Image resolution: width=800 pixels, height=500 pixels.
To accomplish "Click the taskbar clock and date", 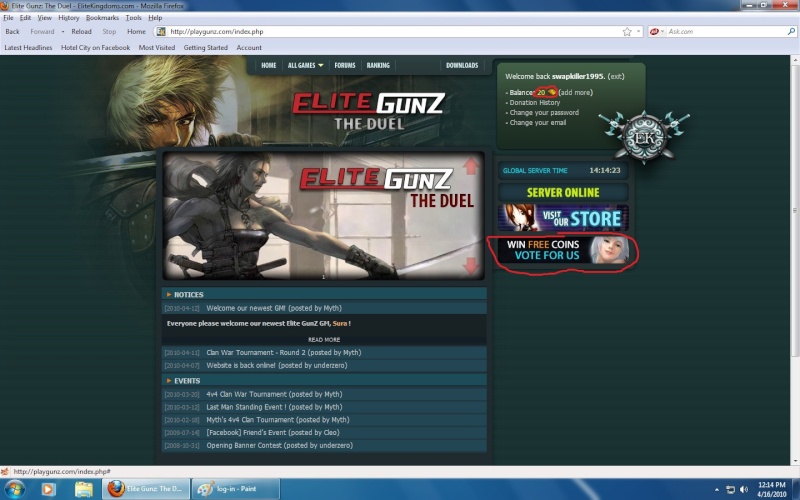I will click(771, 489).
